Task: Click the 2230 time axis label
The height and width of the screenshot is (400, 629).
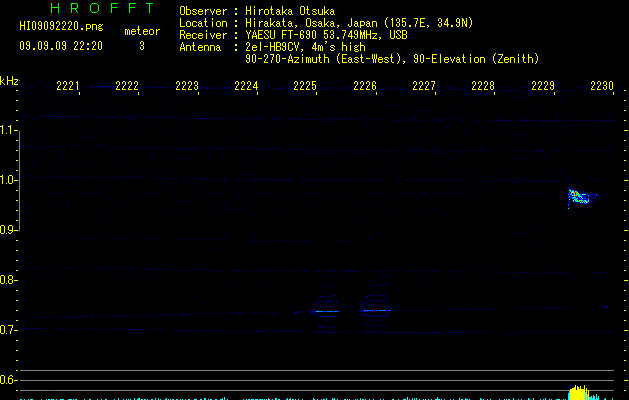Action: [602, 86]
